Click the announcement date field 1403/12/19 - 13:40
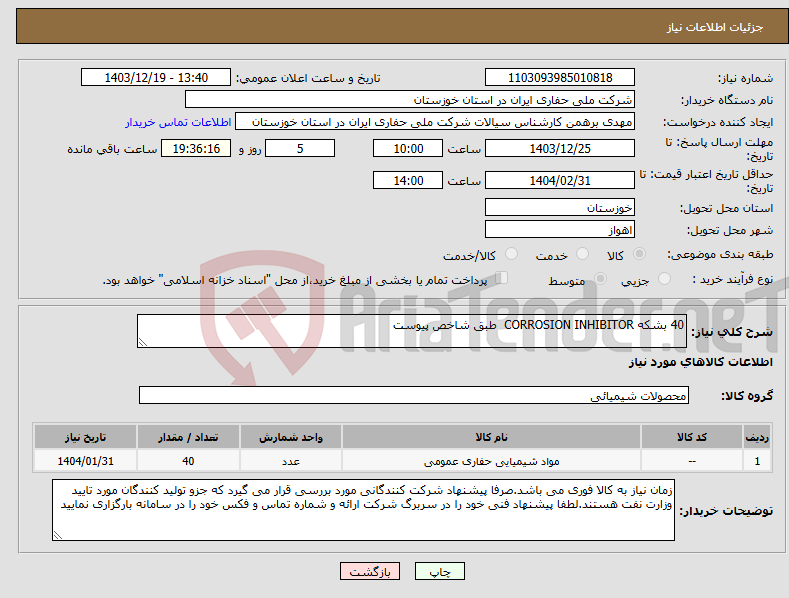The height and width of the screenshot is (598, 789). click(x=156, y=78)
